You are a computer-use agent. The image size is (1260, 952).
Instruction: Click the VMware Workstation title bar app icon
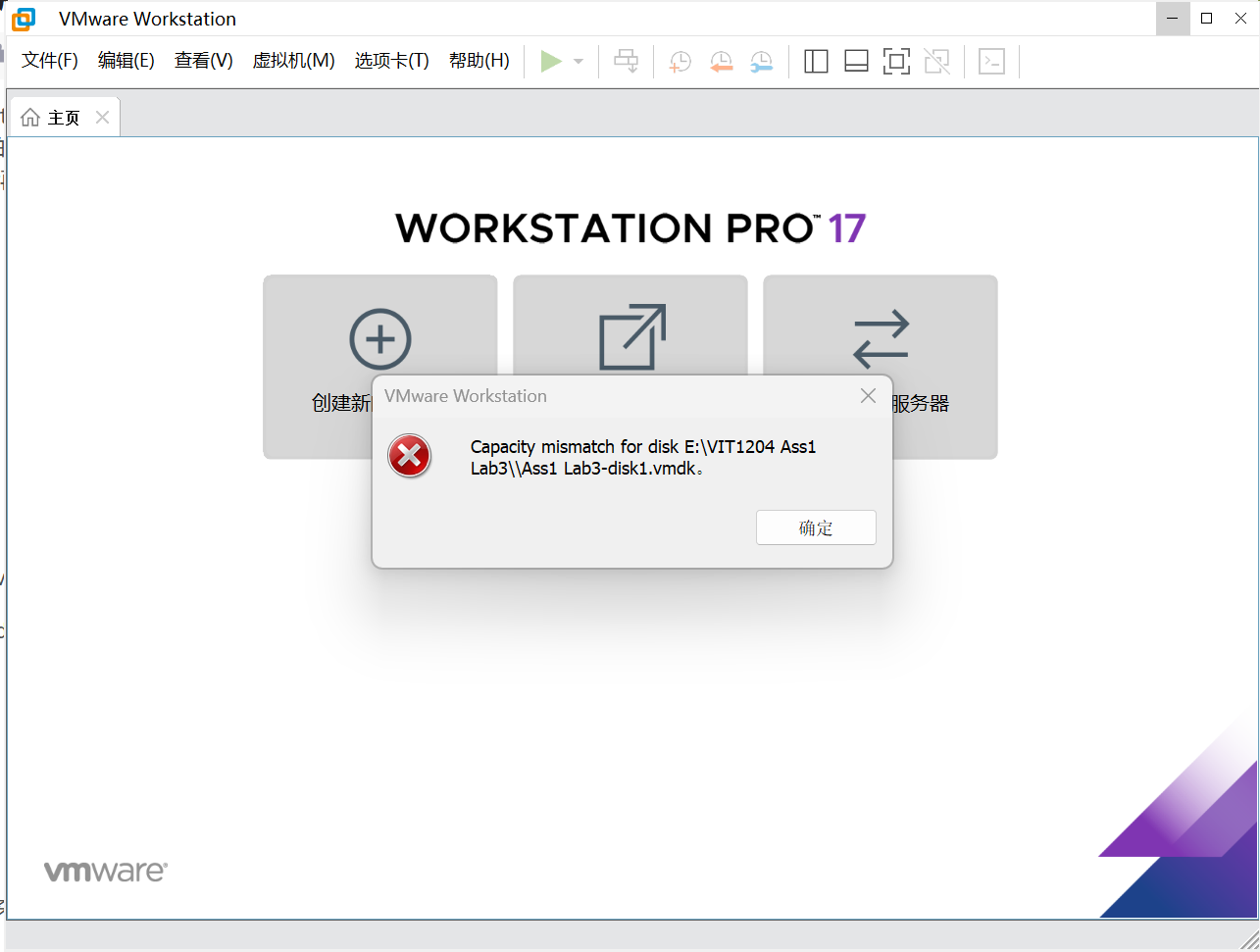[x=22, y=19]
